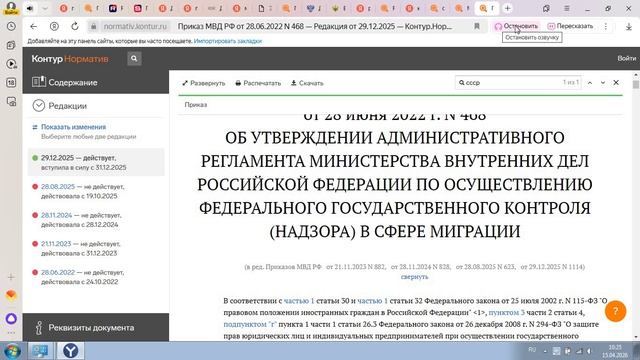Click the page vertical scrollbar thumb
Image resolution: width=640 pixels, height=360 pixels.
(x=636, y=84)
